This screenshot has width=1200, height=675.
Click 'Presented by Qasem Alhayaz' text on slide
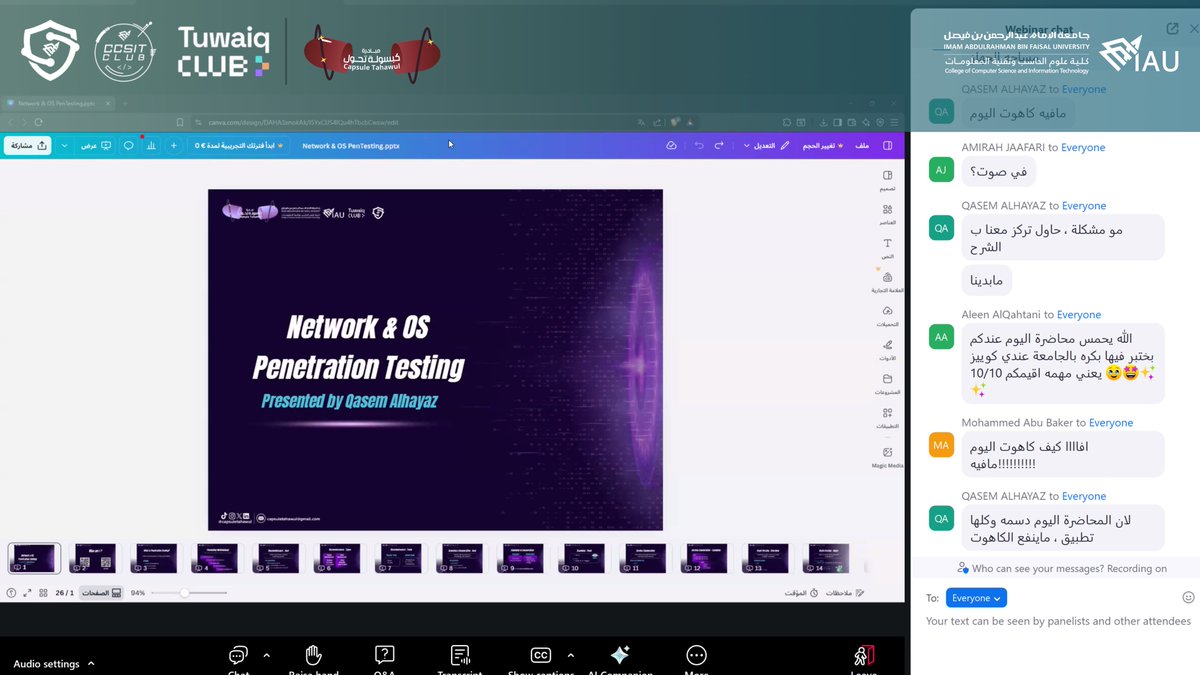(x=350, y=401)
